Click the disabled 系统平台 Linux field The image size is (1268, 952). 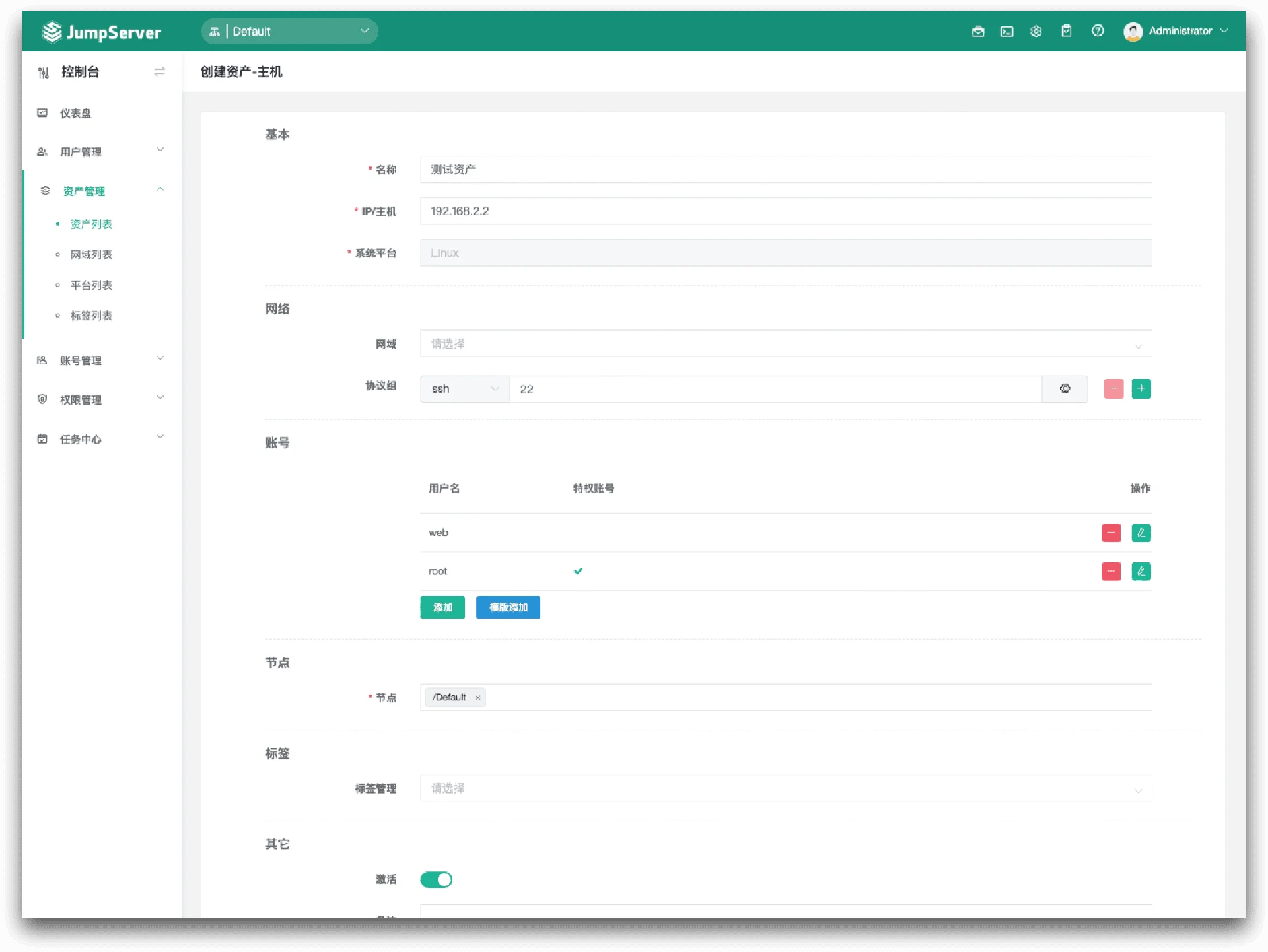point(786,253)
